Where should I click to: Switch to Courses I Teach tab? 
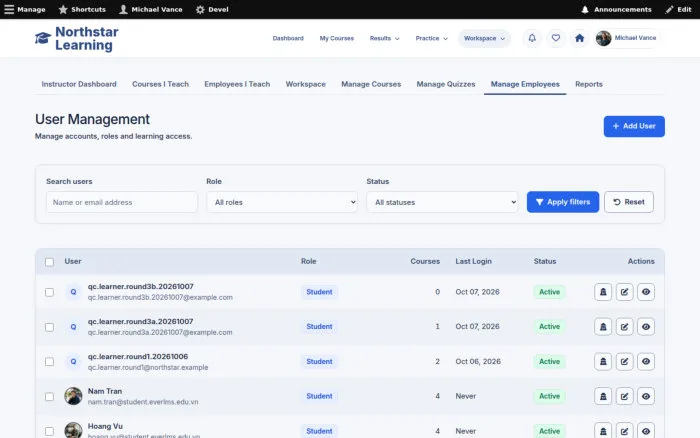tap(160, 84)
